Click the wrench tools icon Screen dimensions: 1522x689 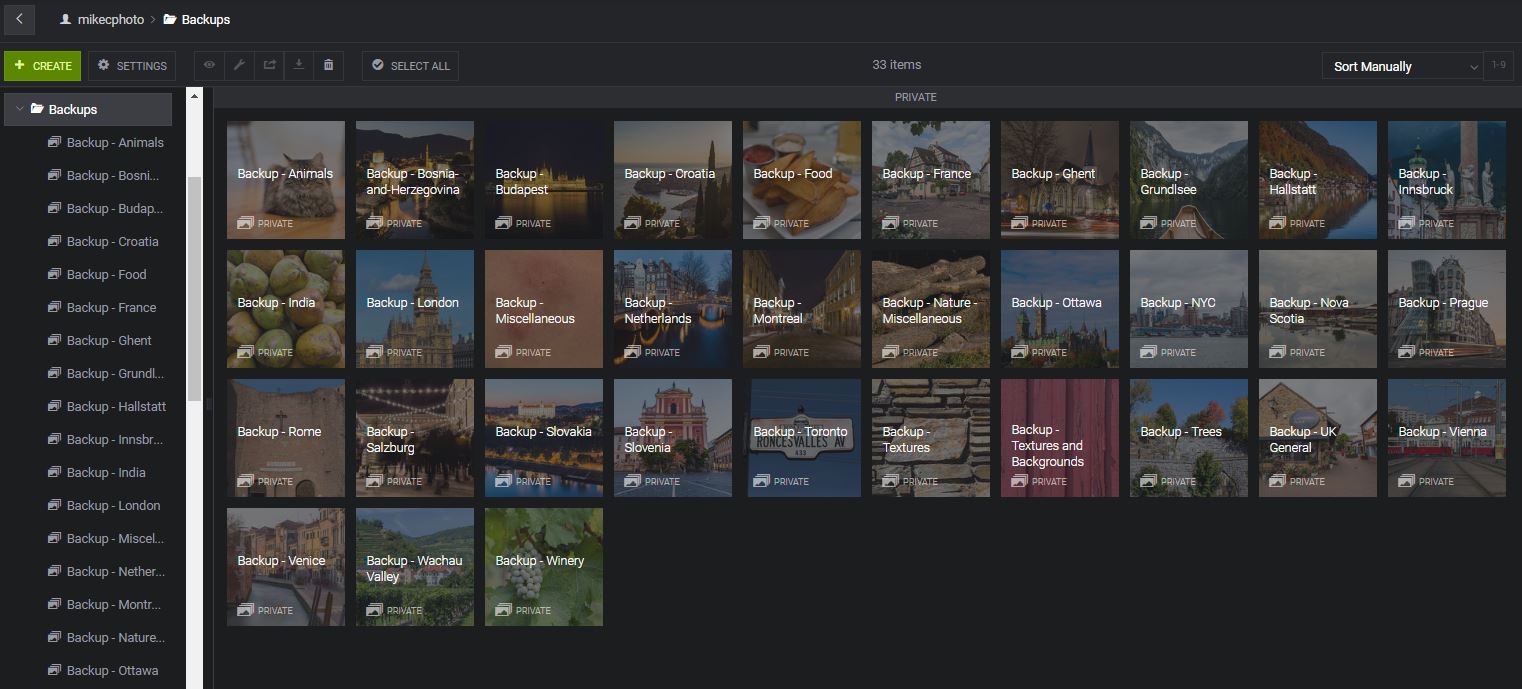click(239, 66)
